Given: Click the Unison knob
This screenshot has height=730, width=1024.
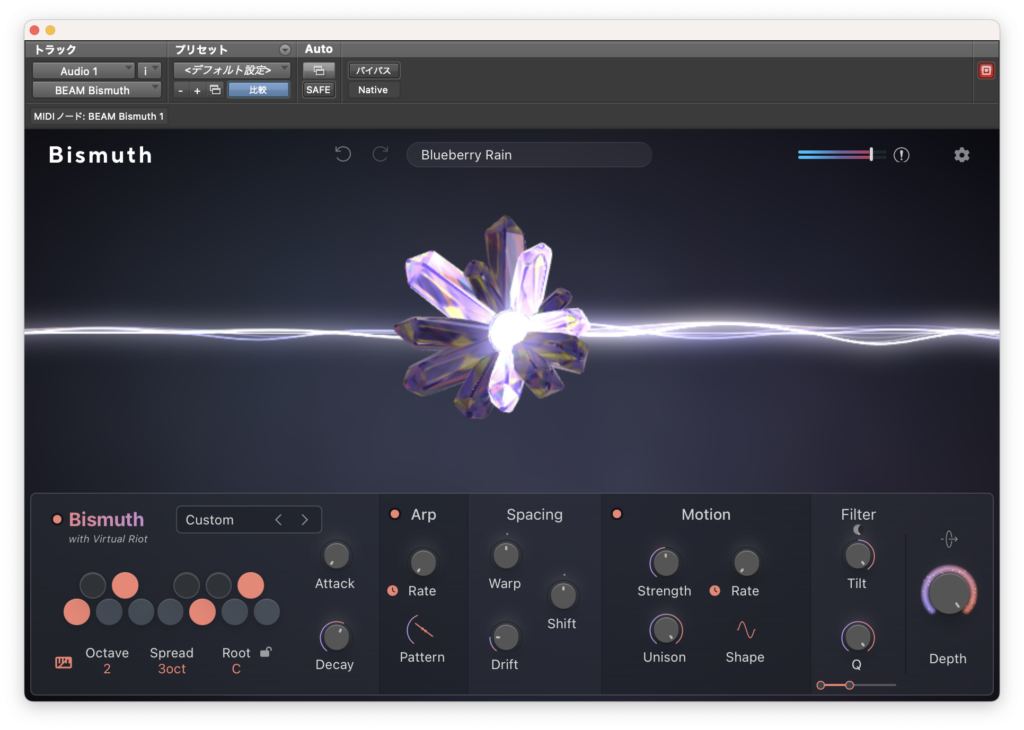Looking at the screenshot, I should coord(665,630).
